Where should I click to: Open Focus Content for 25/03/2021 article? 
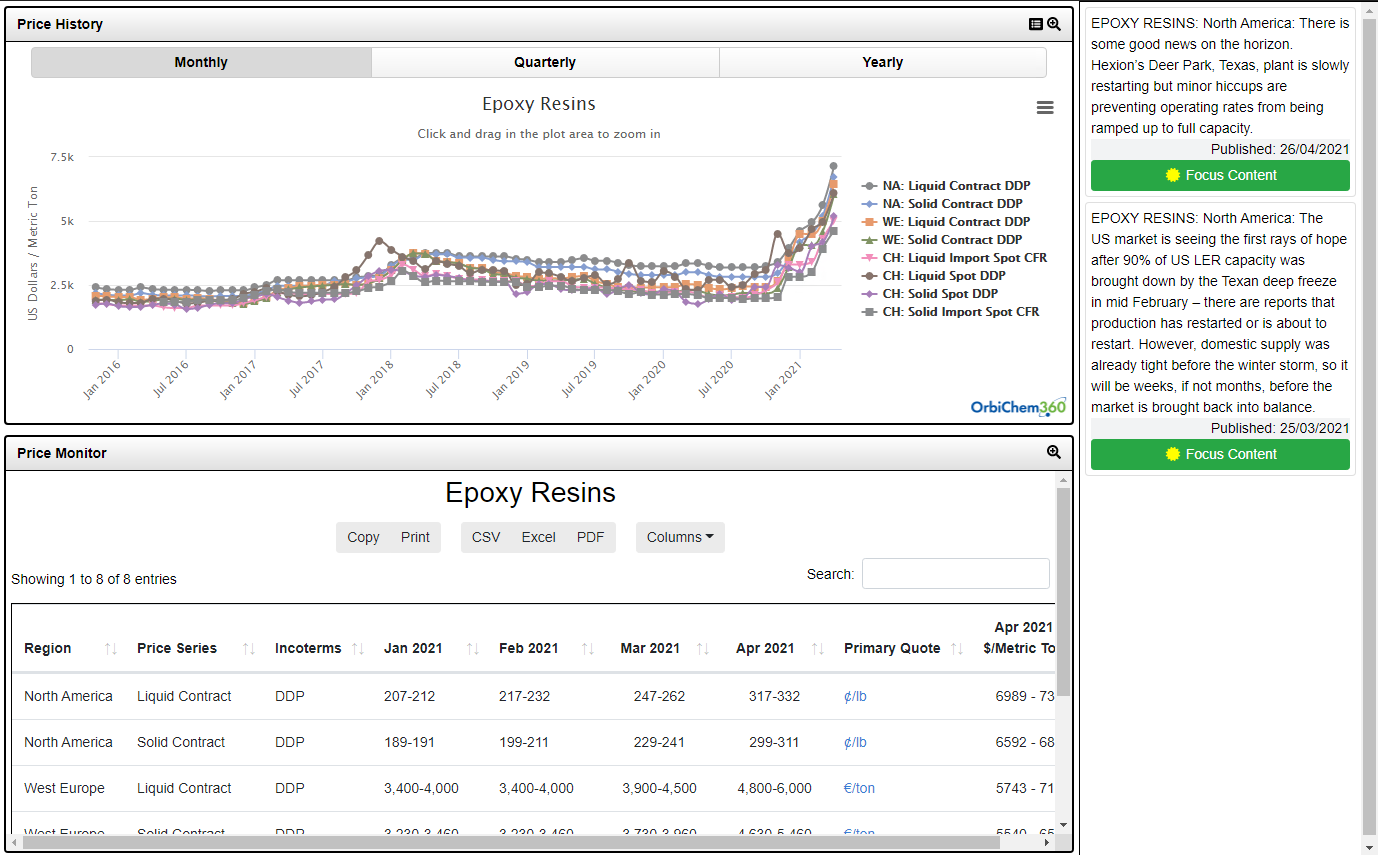(1220, 454)
